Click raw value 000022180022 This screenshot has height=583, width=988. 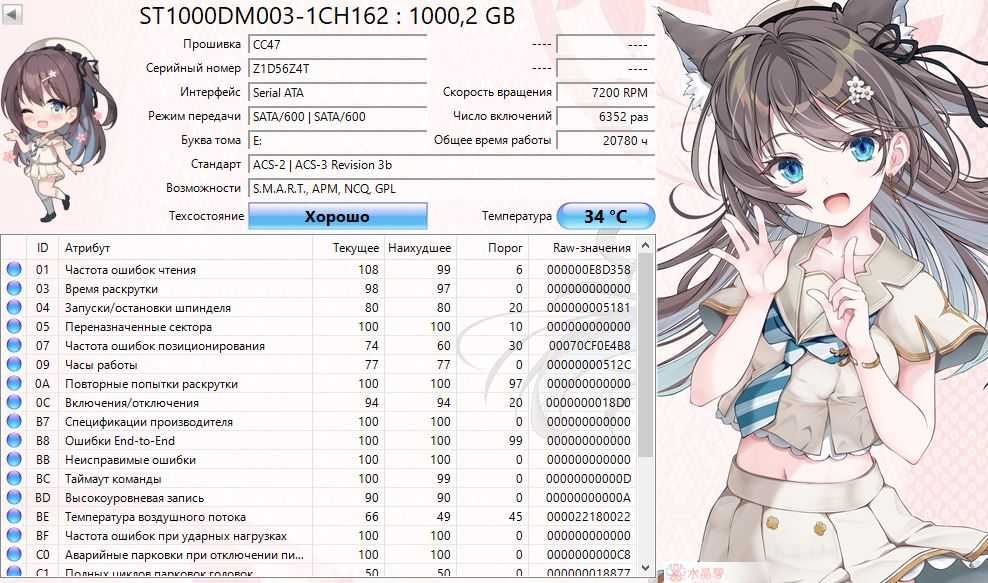click(589, 516)
